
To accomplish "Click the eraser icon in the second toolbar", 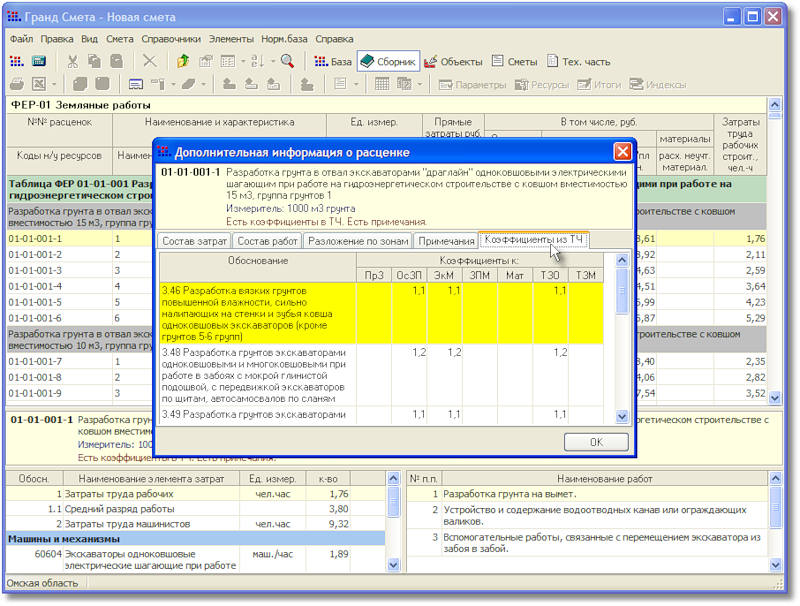I will pyautogui.click(x=188, y=84).
